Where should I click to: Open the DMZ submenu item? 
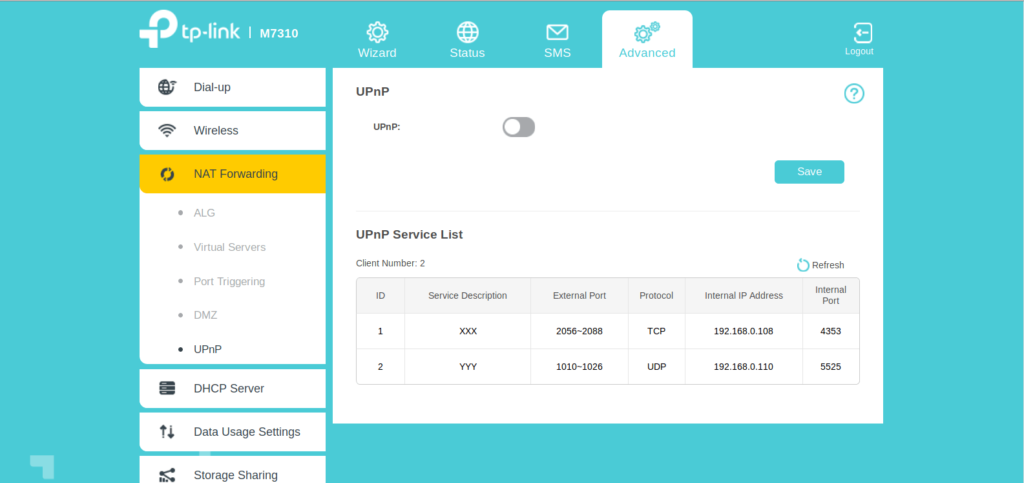tap(205, 315)
